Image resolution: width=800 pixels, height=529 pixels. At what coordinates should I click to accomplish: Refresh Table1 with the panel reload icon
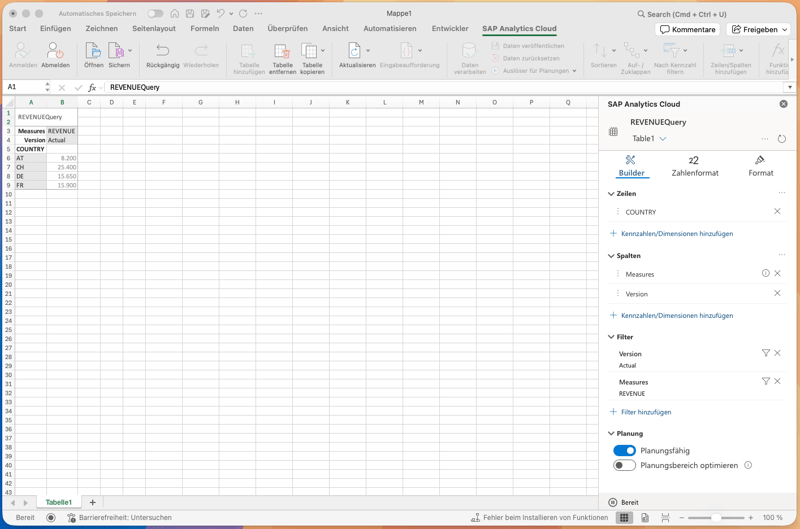(x=781, y=139)
